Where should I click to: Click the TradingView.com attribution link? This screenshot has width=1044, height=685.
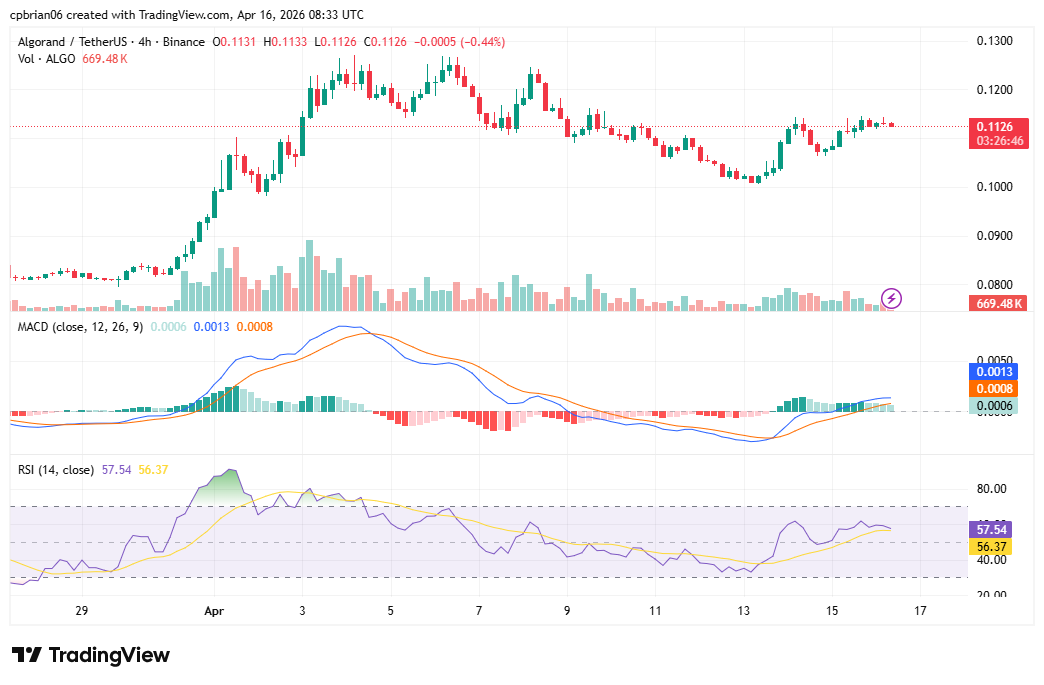tap(185, 14)
